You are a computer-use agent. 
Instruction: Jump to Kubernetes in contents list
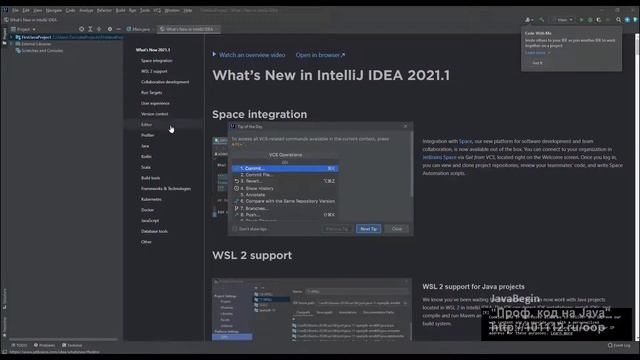tap(151, 199)
